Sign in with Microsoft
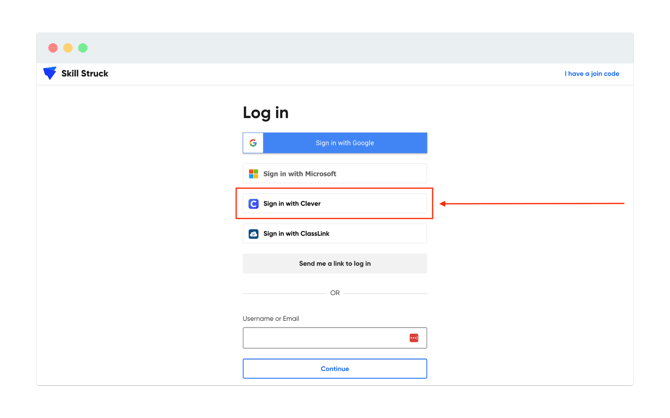This screenshot has height=418, width=670. click(335, 174)
